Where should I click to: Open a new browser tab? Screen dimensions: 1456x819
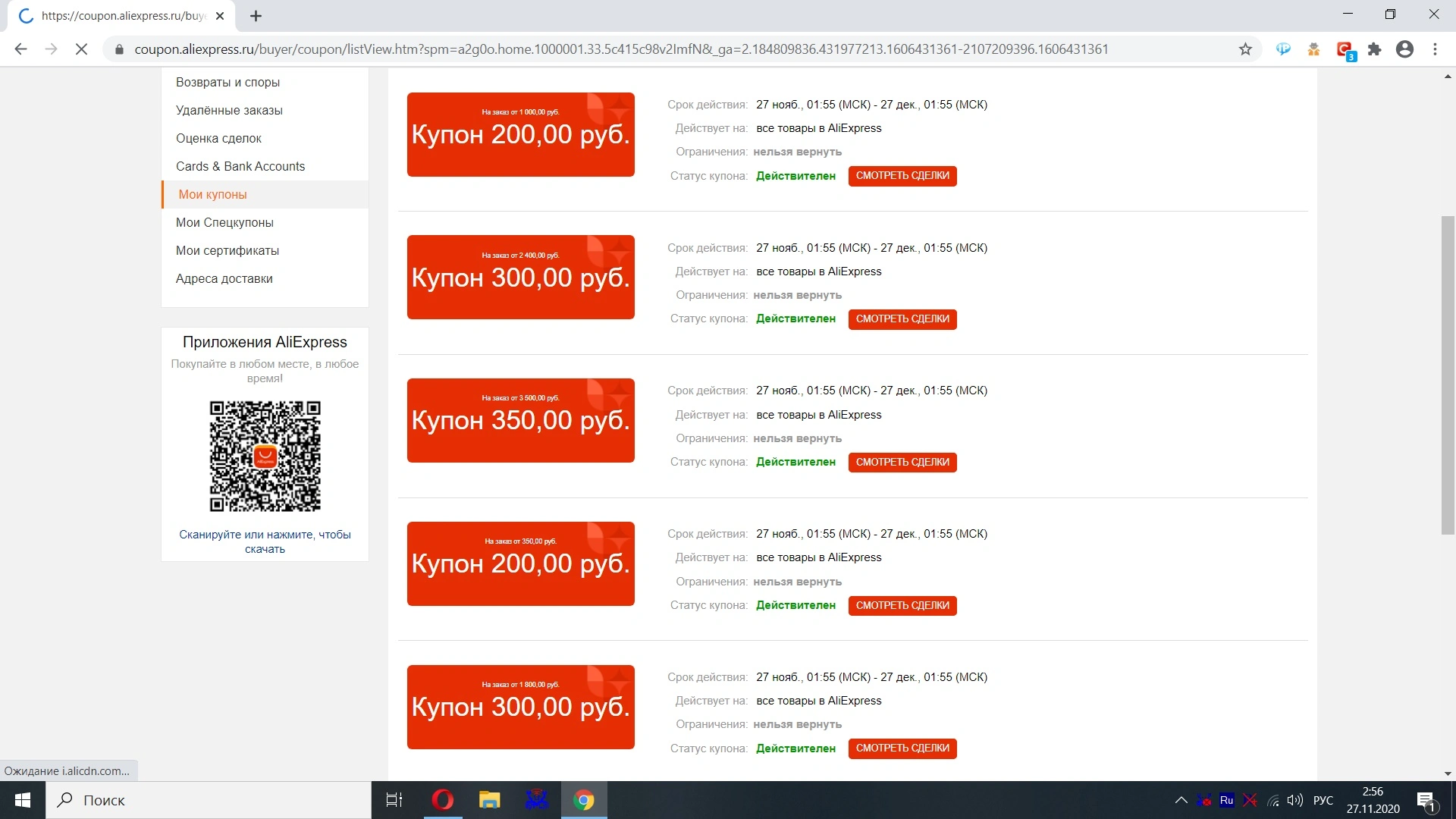coord(256,16)
